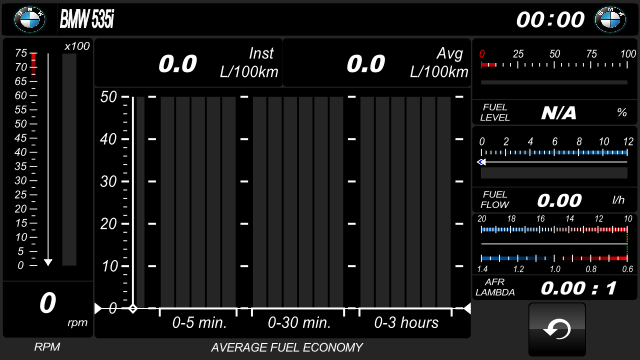Tap the circular reset arrow button
The image size is (640, 360).
click(557, 329)
